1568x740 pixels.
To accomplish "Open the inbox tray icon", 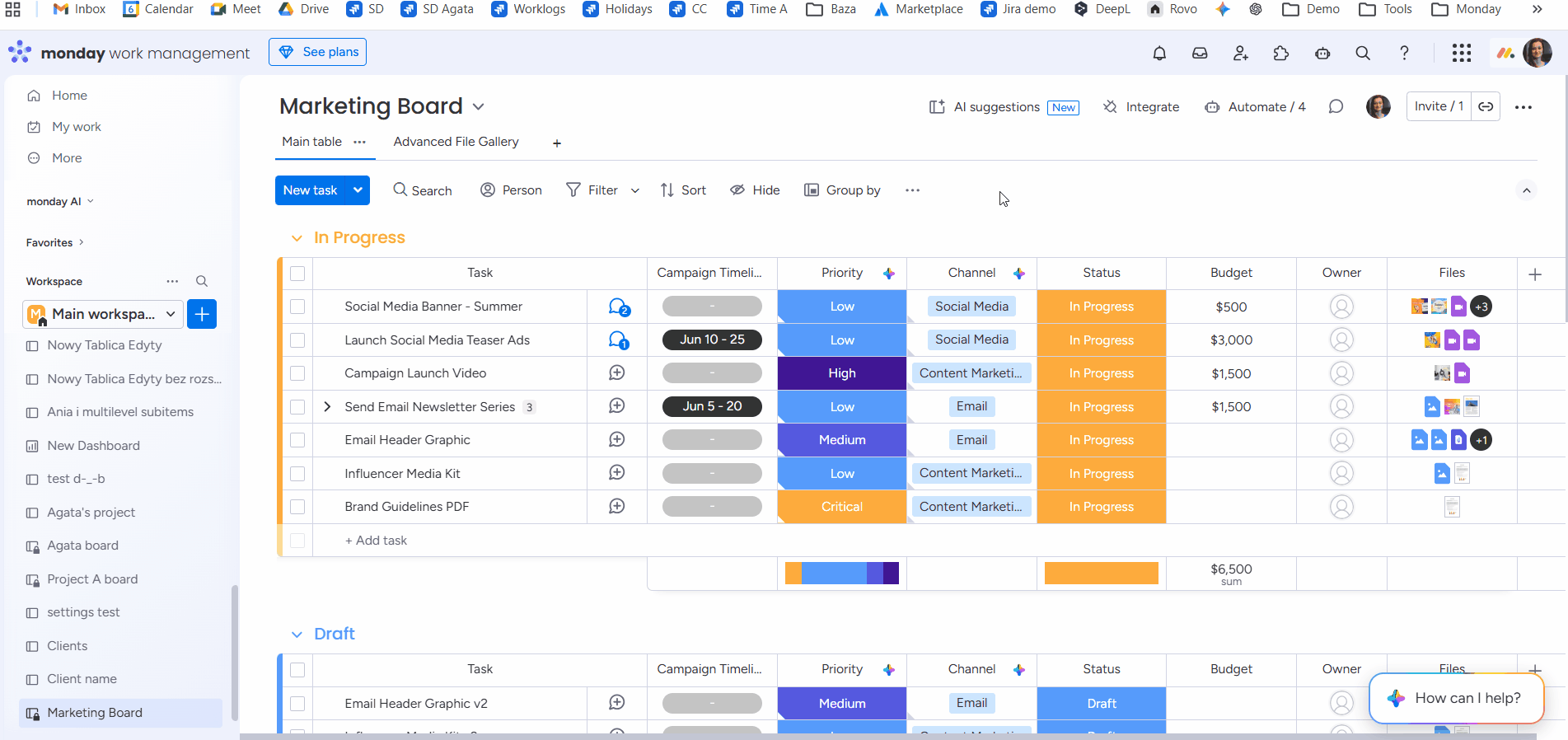I will 1200,54.
